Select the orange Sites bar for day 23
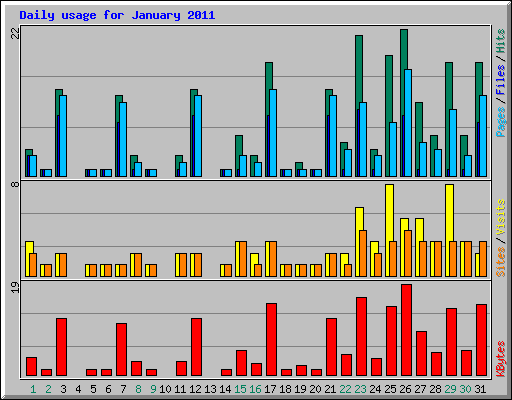The image size is (512, 400). point(363,253)
